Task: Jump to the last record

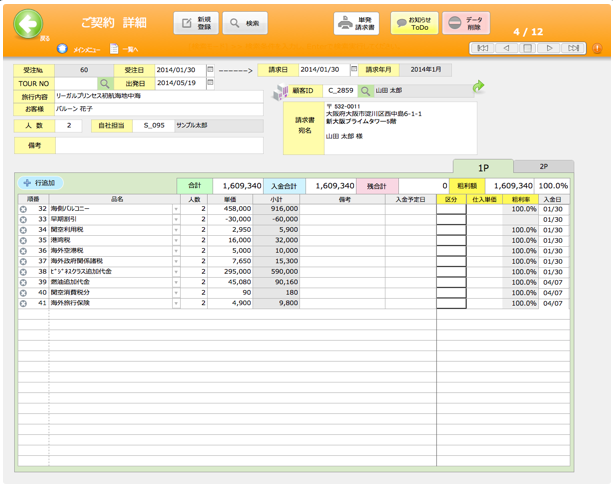Action: [x=573, y=48]
